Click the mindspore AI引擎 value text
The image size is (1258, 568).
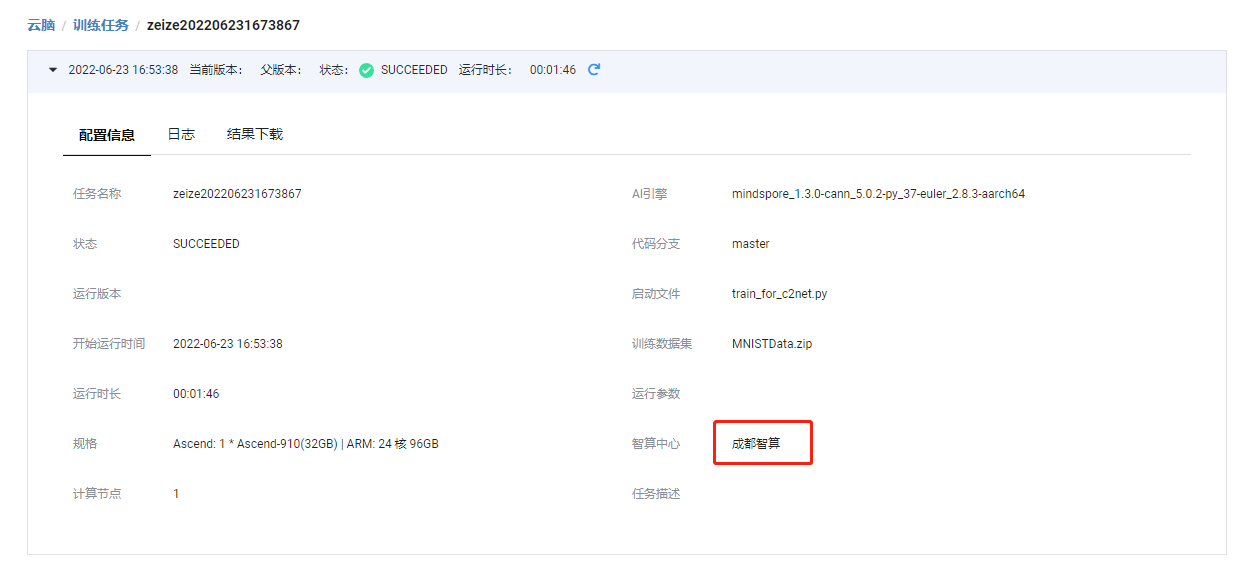coord(878,194)
